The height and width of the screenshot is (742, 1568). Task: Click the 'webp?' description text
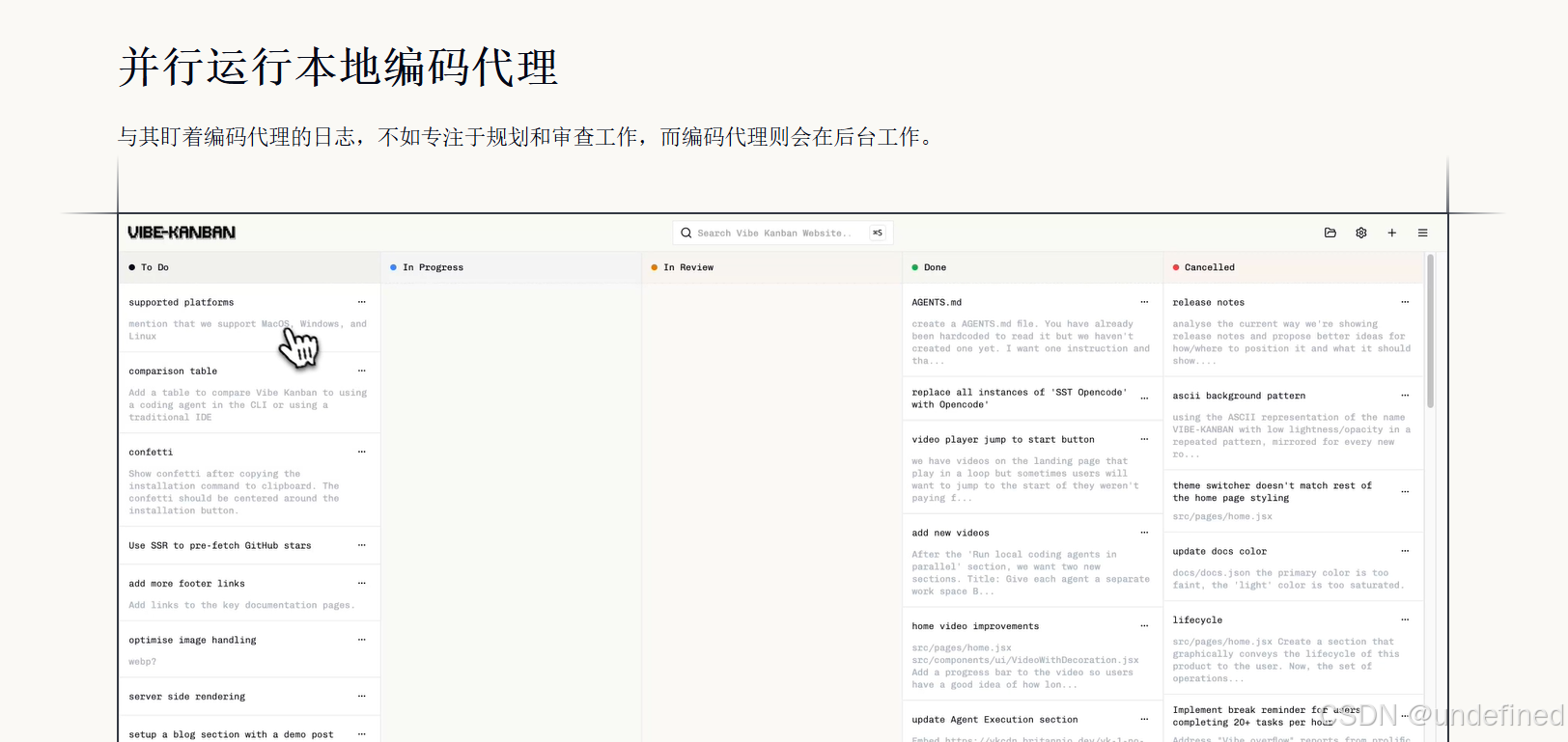tap(142, 661)
